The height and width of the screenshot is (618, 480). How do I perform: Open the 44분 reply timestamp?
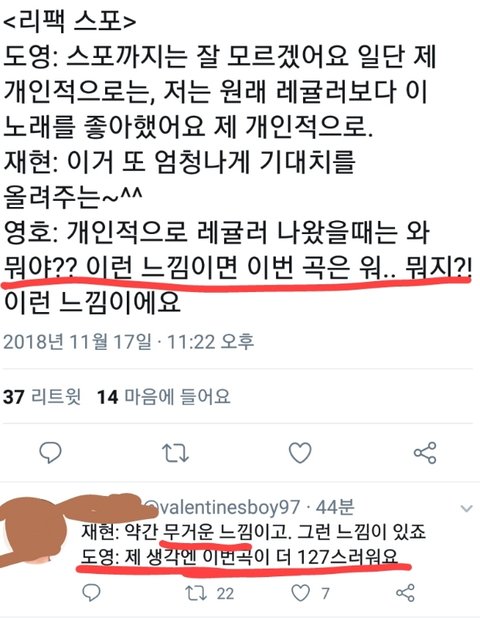point(335,508)
